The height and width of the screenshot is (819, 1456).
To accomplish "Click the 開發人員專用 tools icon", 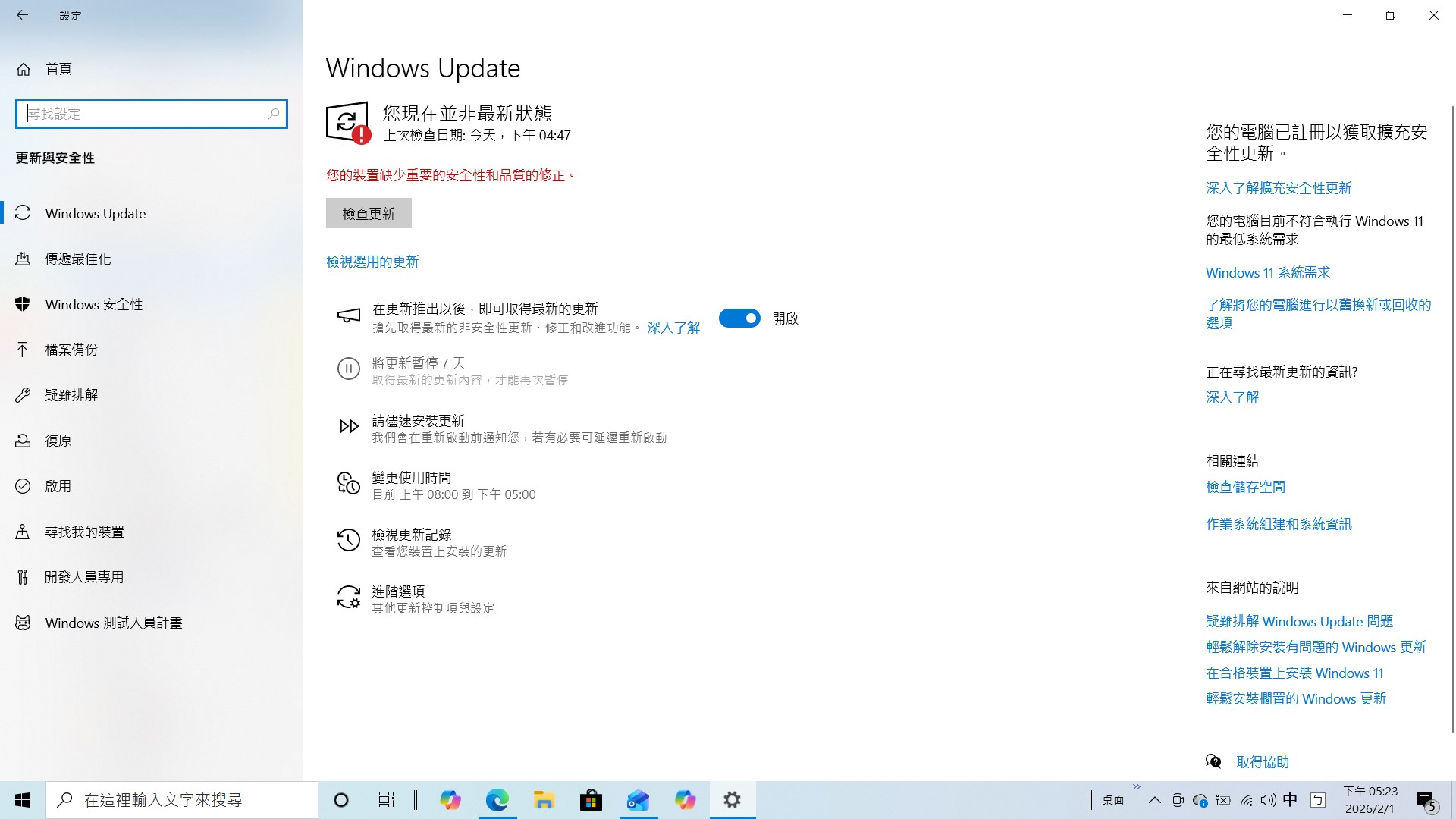I will 23,577.
